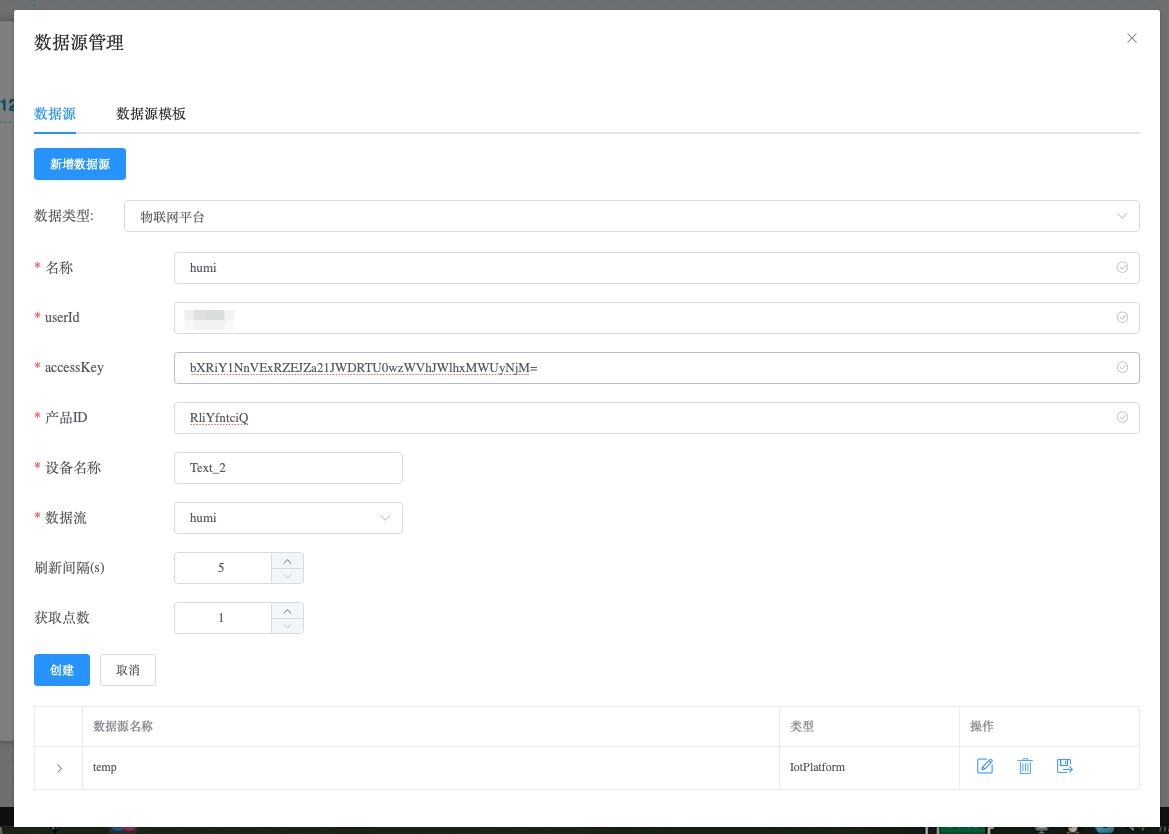Image resolution: width=1169 pixels, height=834 pixels.
Task: Open the 数据流 humi dropdown
Action: pos(288,518)
